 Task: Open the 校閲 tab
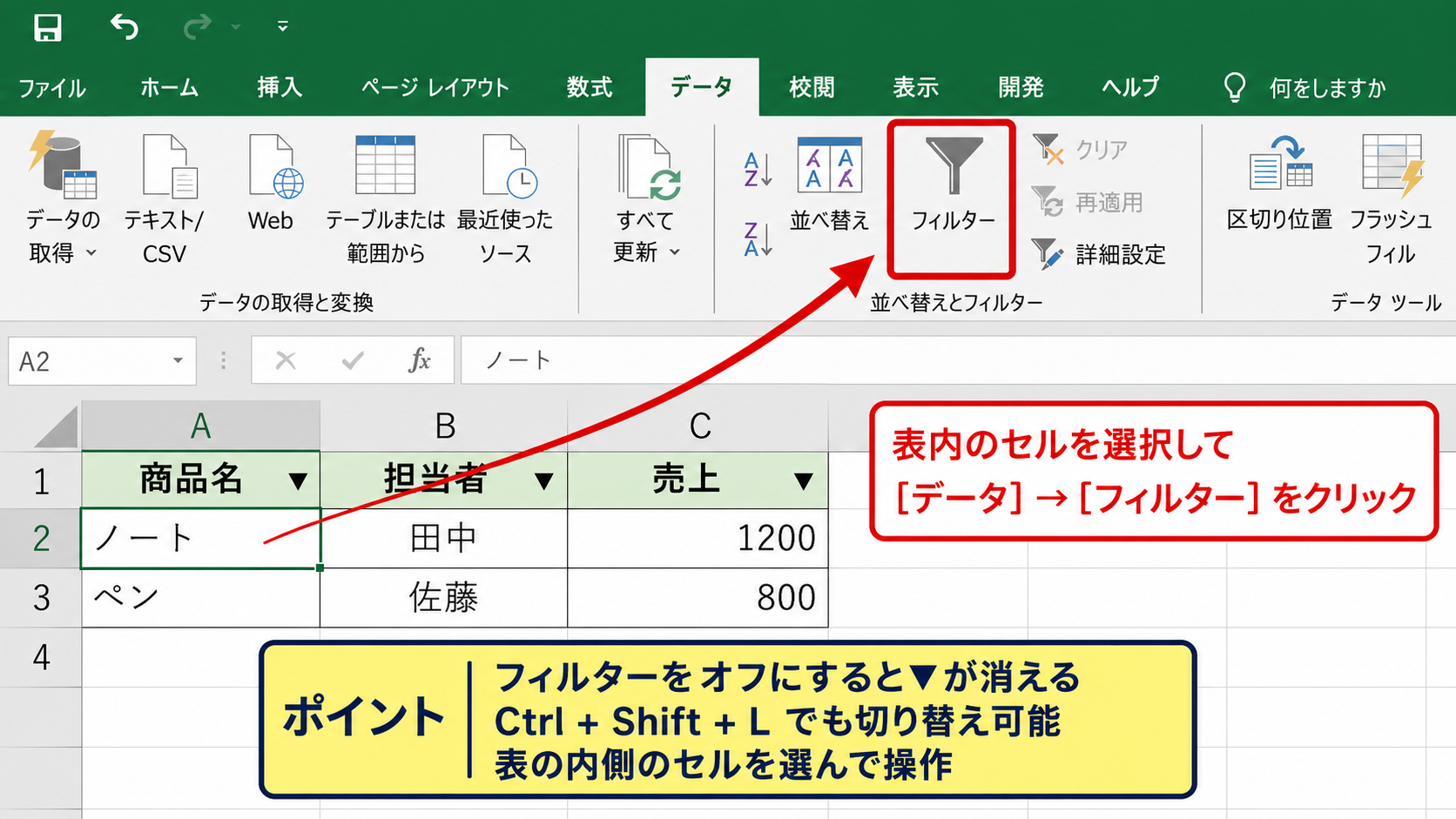(x=812, y=88)
